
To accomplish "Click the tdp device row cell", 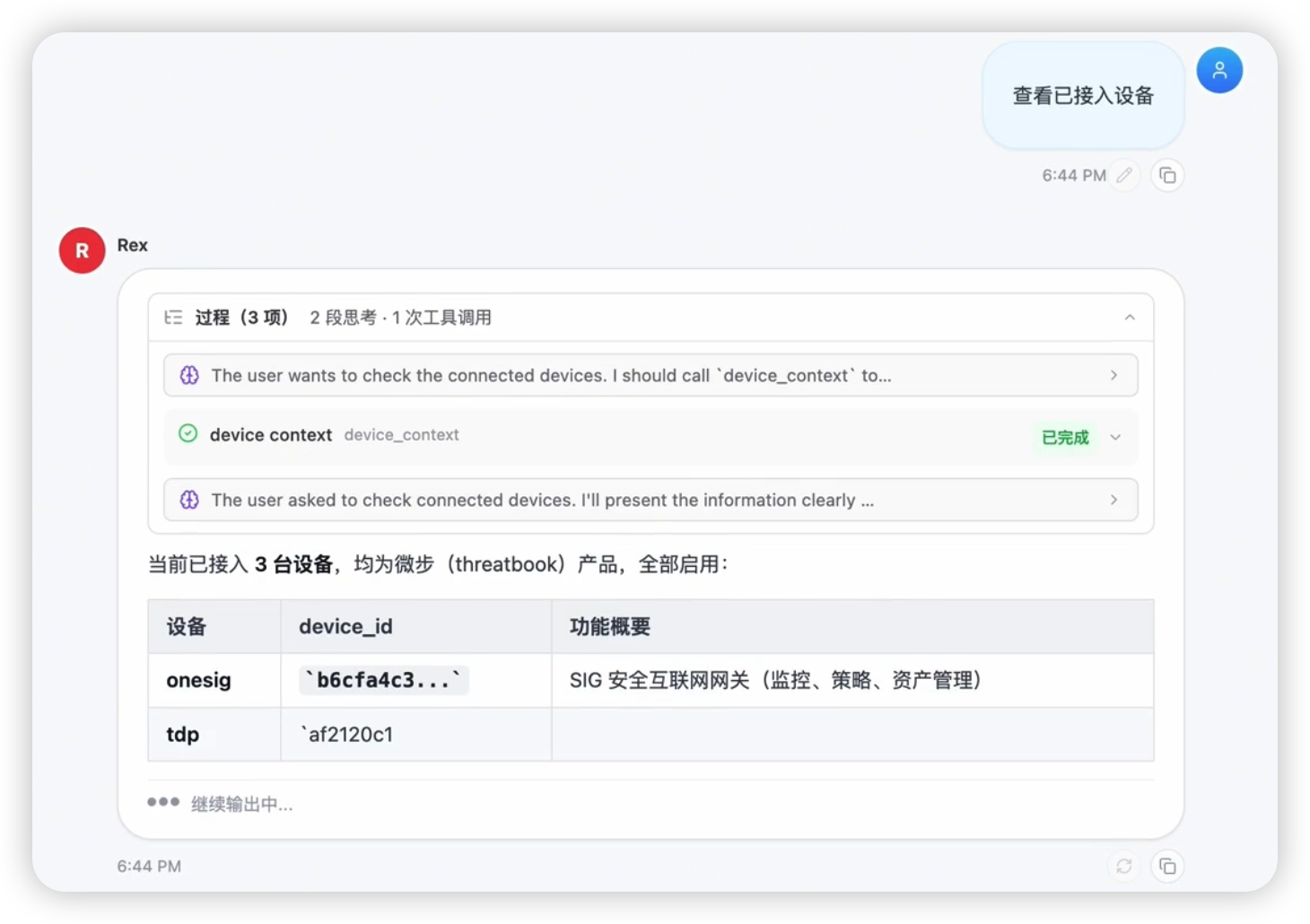I will [x=214, y=734].
